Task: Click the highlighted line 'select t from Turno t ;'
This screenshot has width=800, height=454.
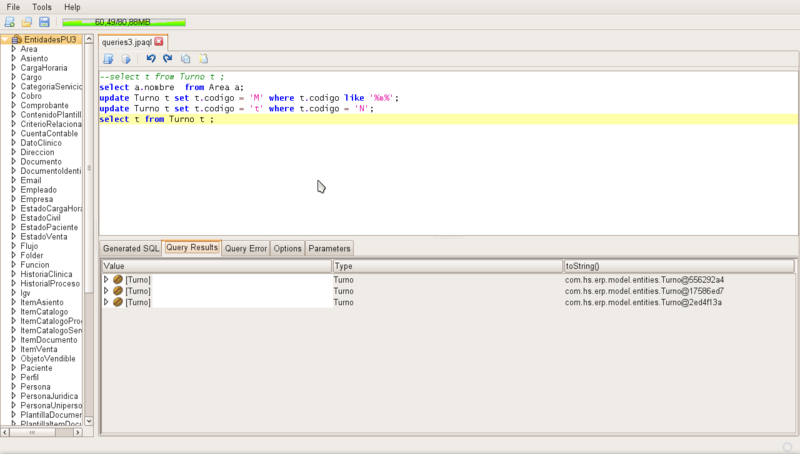Action: click(x=448, y=119)
